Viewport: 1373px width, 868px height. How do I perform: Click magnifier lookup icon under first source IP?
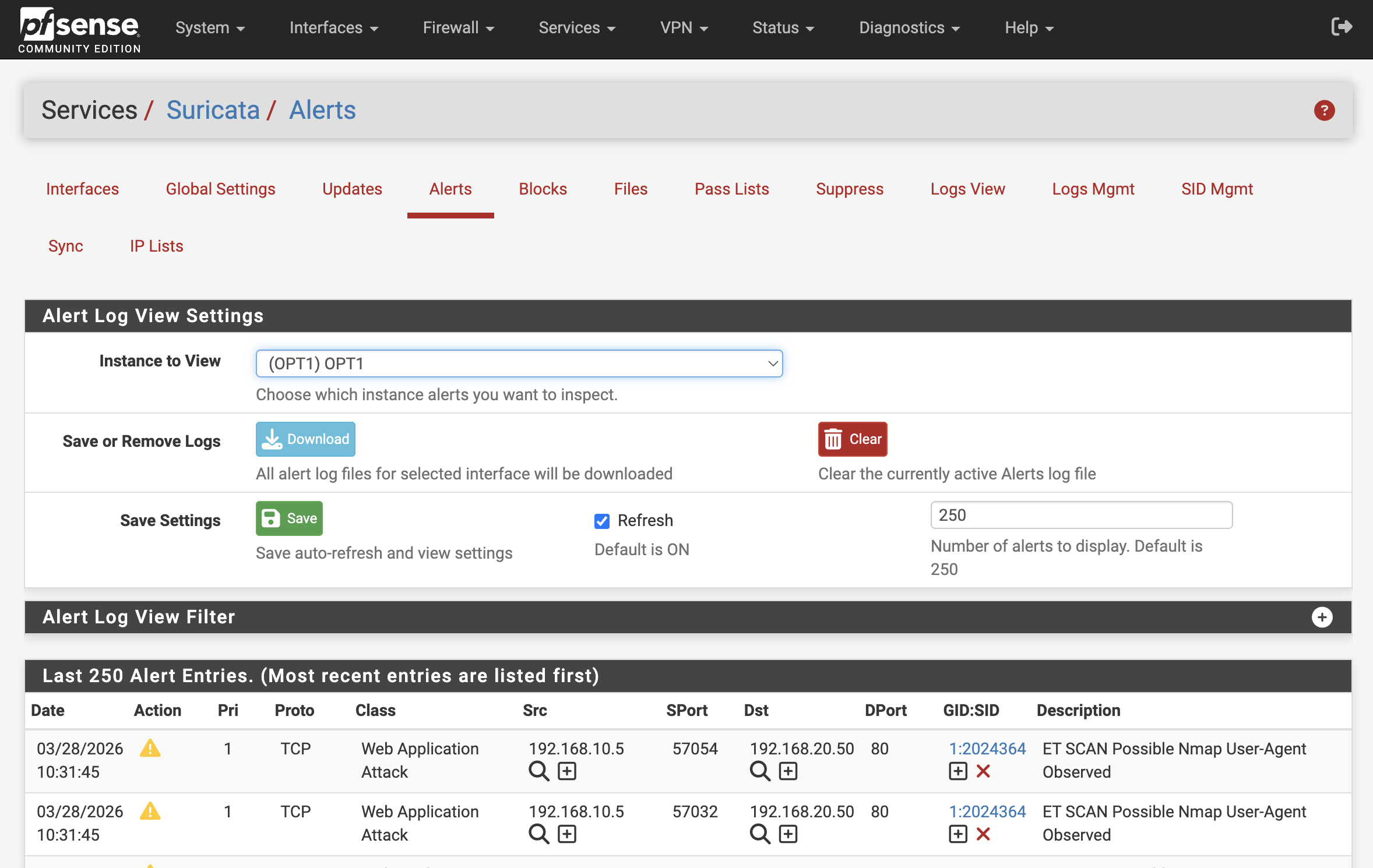tap(538, 771)
